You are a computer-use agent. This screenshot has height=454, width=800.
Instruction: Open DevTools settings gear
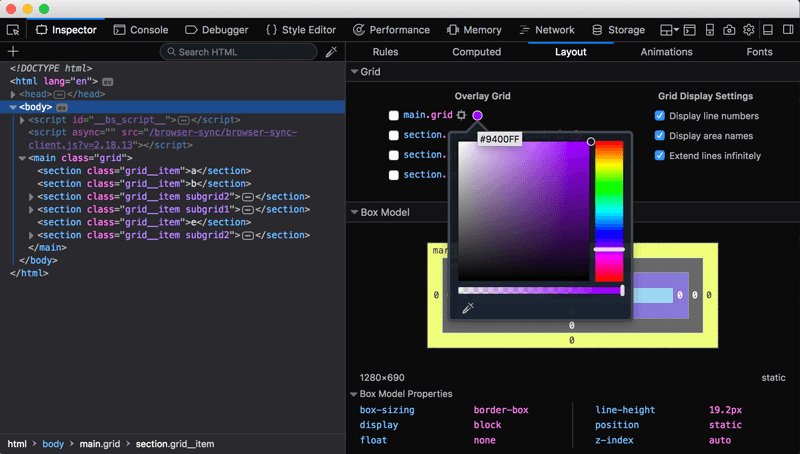(748, 30)
